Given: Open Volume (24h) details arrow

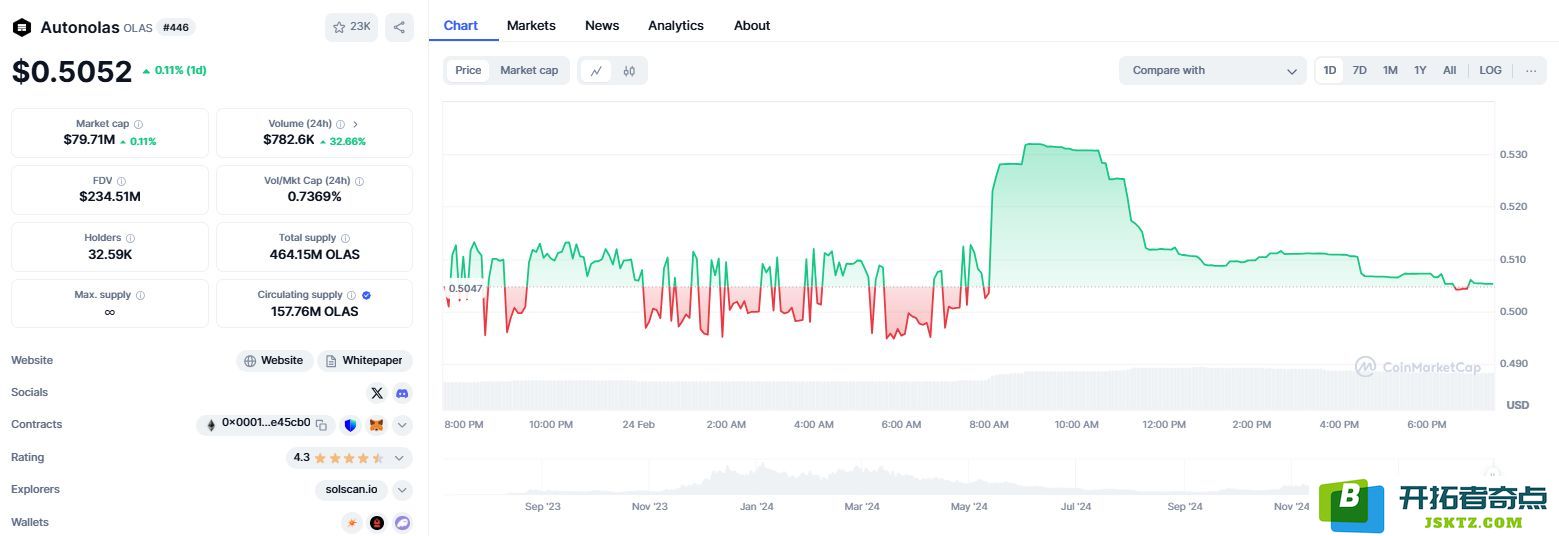Looking at the screenshot, I should pyautogui.click(x=355, y=124).
